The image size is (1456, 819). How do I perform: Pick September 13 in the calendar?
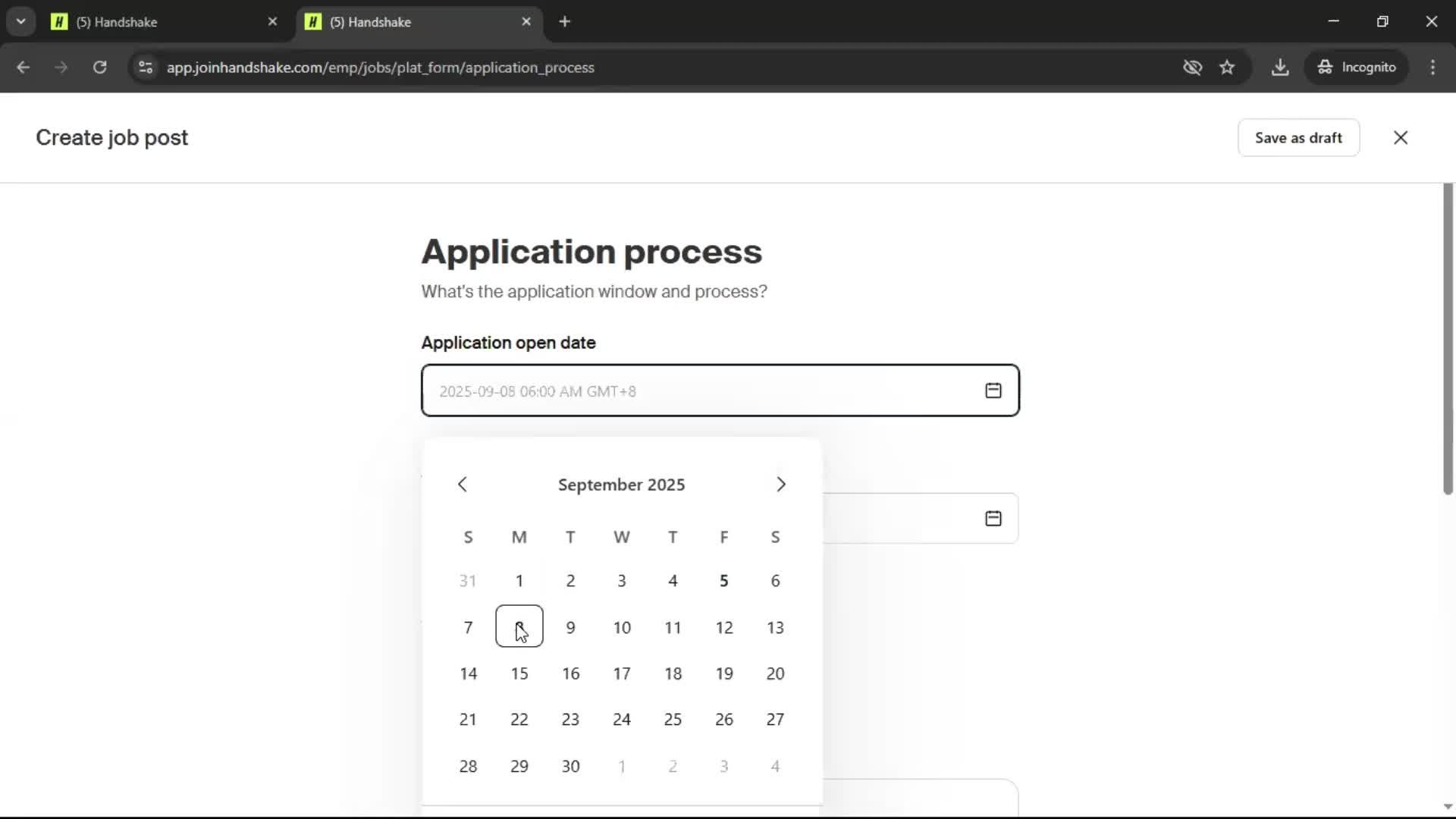[775, 628]
